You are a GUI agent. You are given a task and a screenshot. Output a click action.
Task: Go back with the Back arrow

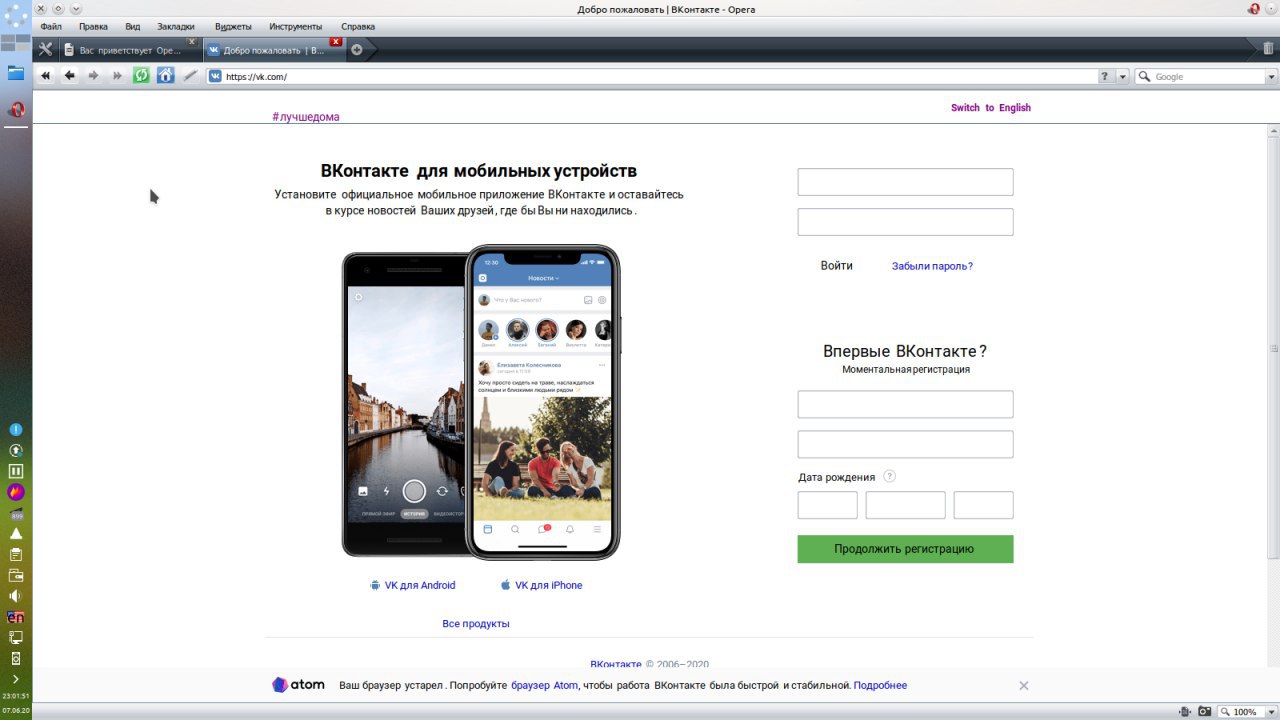[70, 76]
